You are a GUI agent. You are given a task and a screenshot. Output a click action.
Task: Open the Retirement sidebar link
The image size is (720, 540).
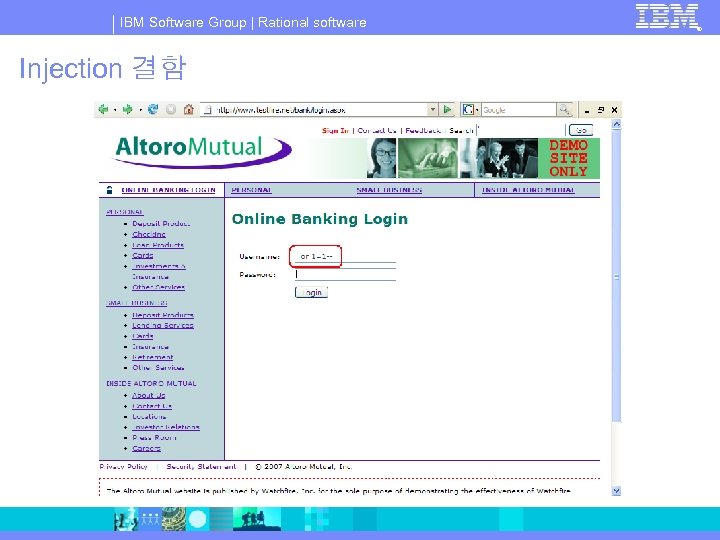pos(153,357)
